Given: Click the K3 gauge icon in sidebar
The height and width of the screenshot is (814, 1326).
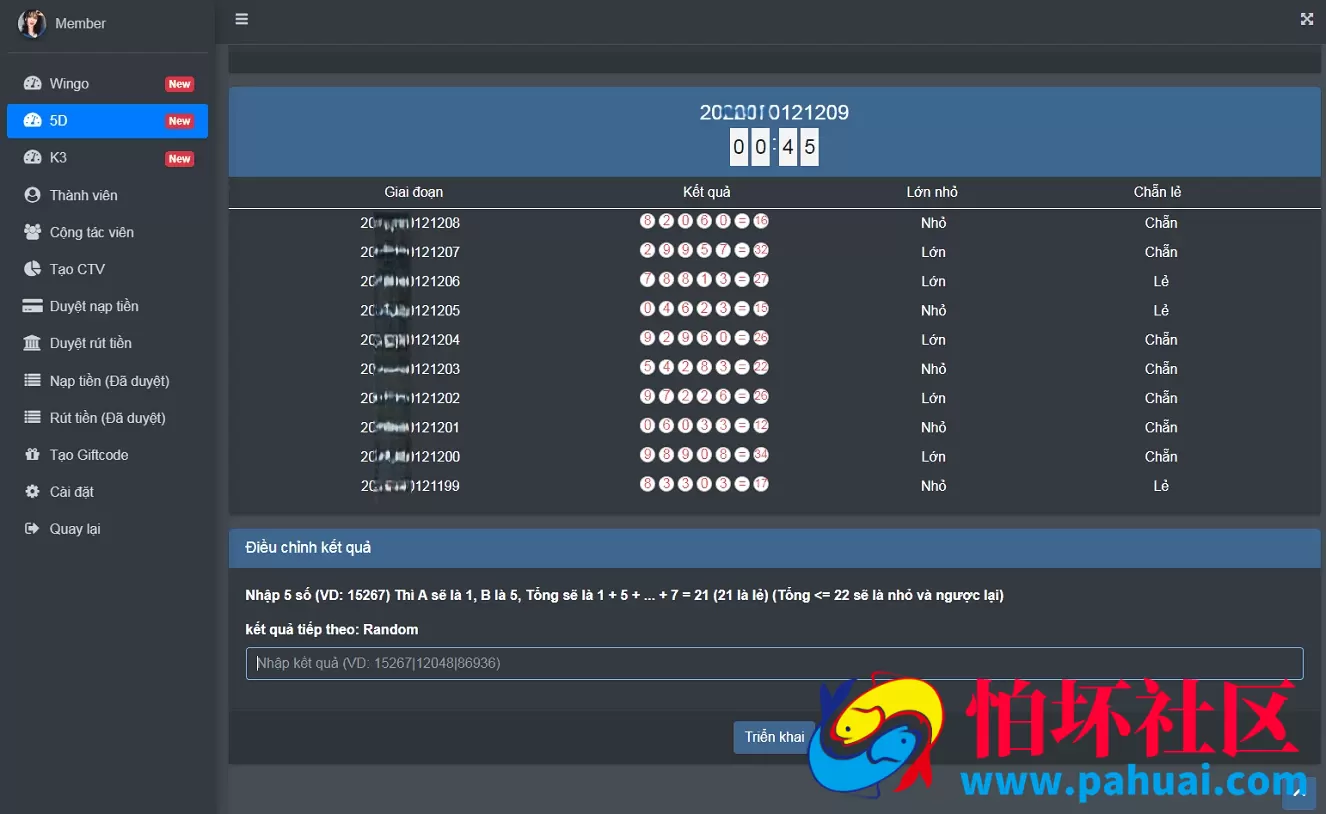Looking at the screenshot, I should 32,158.
